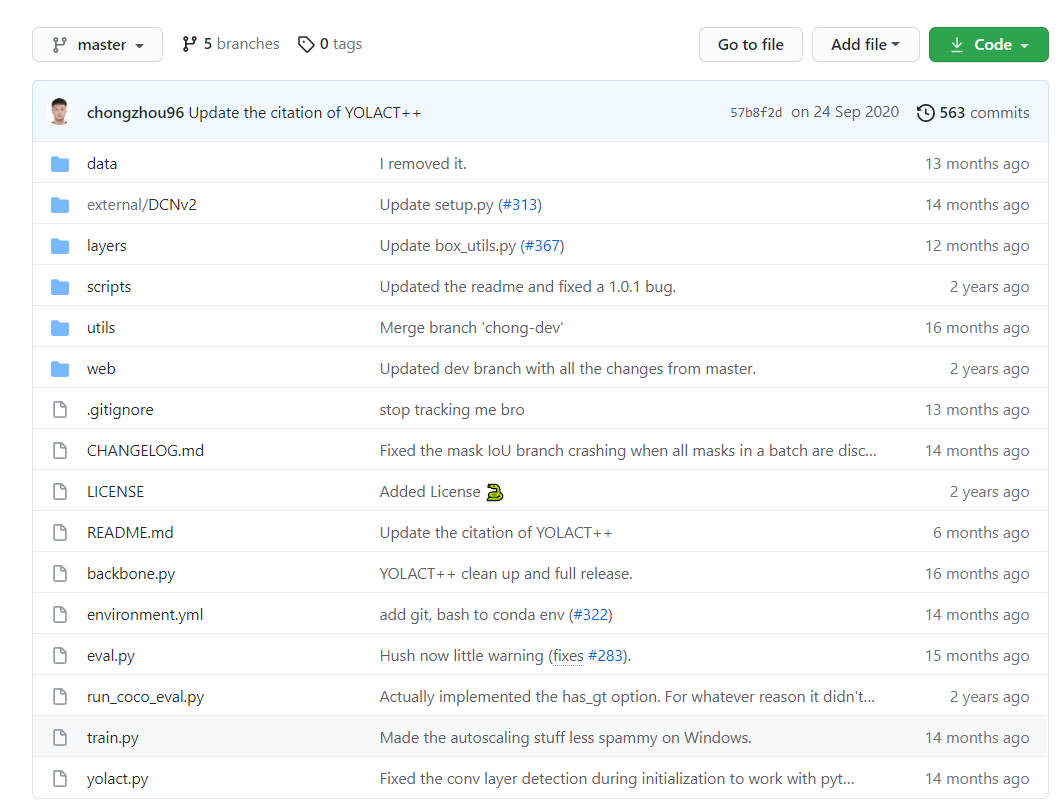Open the yolact.py file
This screenshot has width=1062, height=812.
117,779
